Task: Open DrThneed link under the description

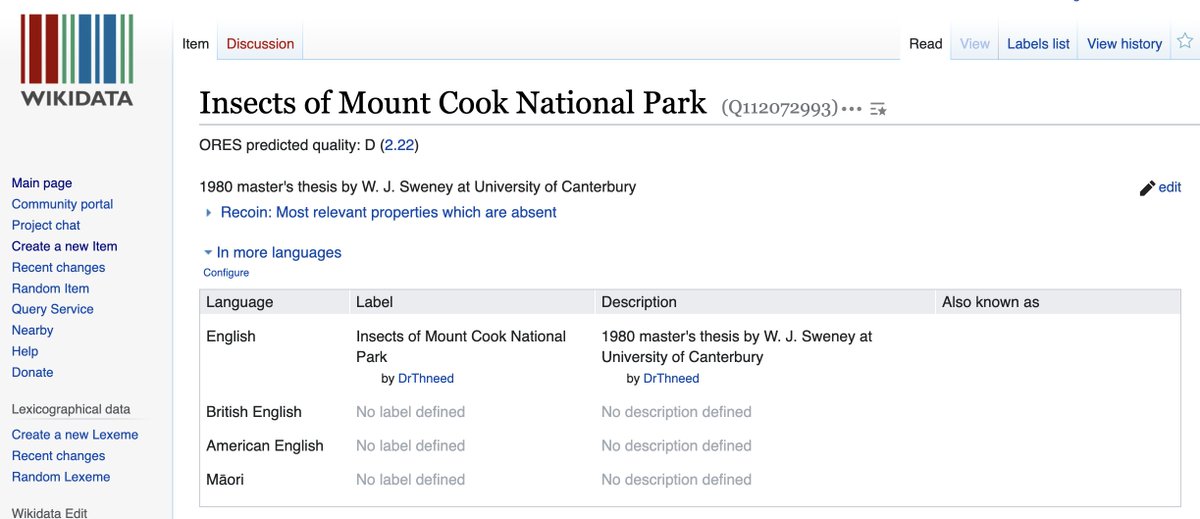Action: coord(671,378)
